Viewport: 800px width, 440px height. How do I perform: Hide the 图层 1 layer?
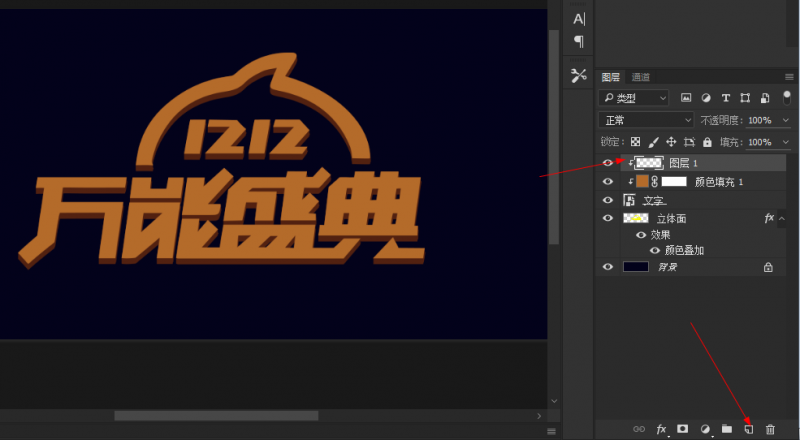pos(608,163)
